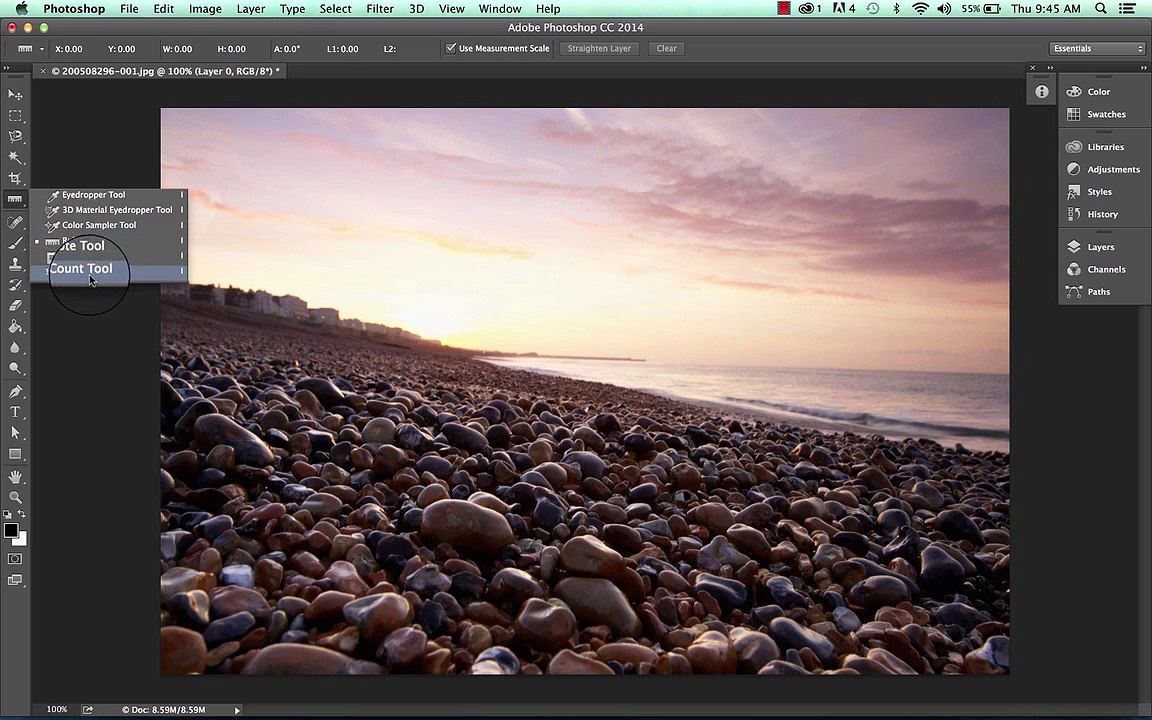Open the Select menu
1152x720 pixels.
click(x=335, y=9)
